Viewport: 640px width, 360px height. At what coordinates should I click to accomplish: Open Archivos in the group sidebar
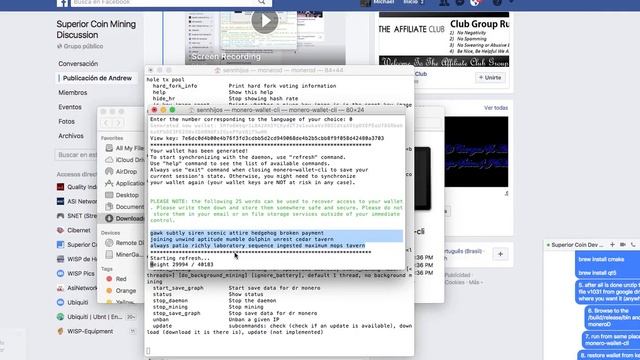pyautogui.click(x=71, y=136)
